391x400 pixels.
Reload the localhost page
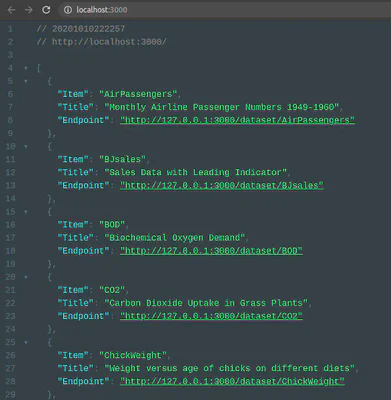coord(46,10)
